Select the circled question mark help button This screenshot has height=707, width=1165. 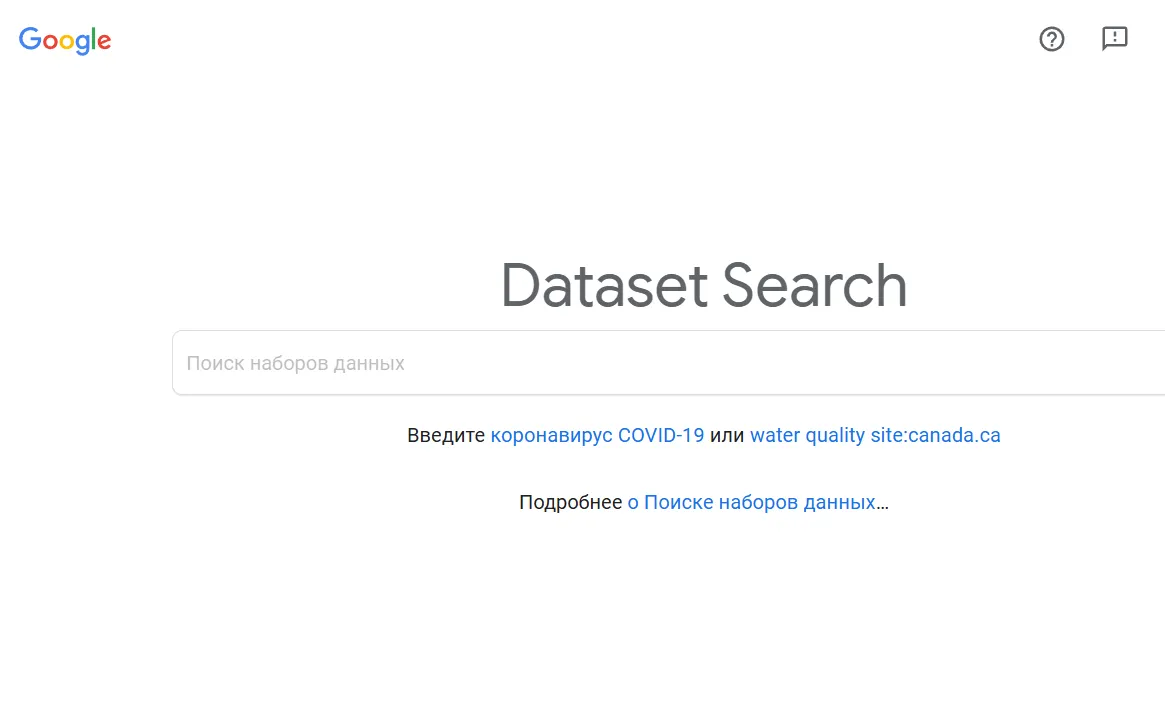1051,39
